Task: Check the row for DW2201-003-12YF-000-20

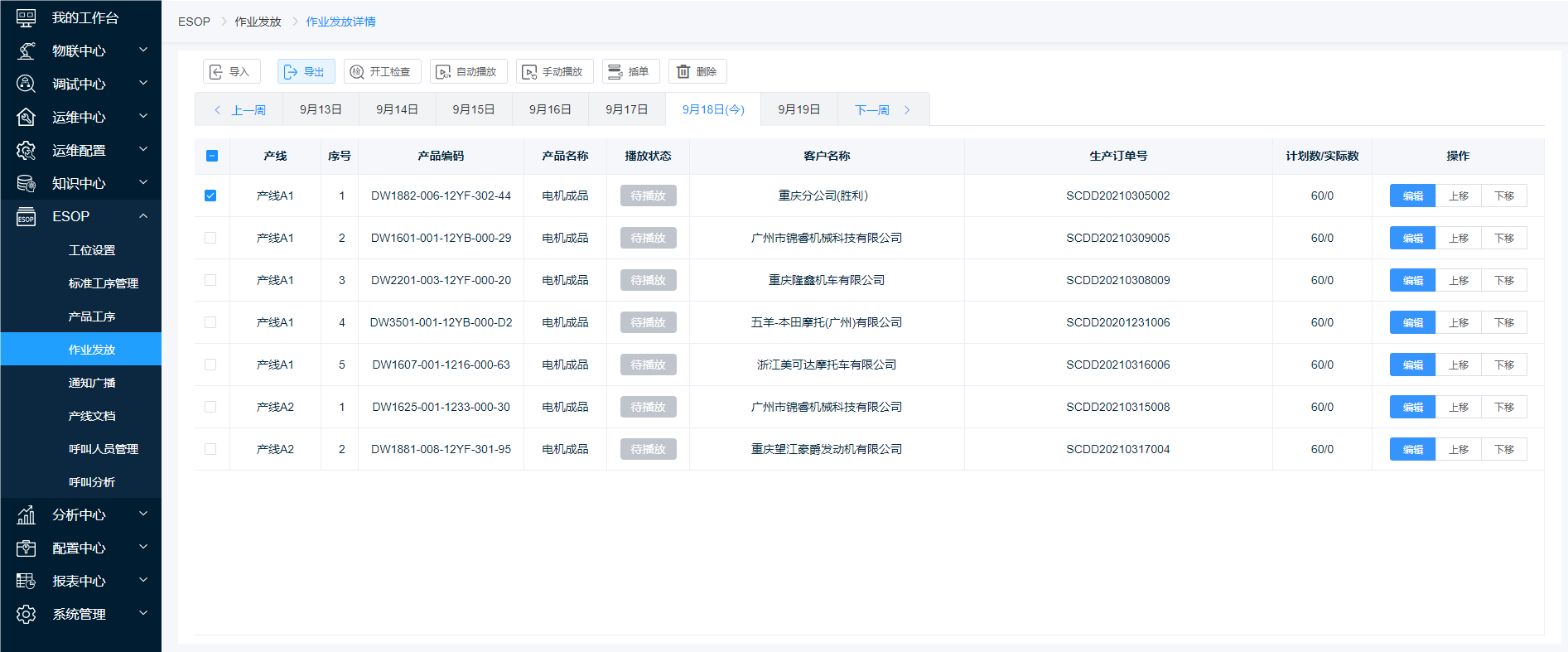Action: (210, 280)
